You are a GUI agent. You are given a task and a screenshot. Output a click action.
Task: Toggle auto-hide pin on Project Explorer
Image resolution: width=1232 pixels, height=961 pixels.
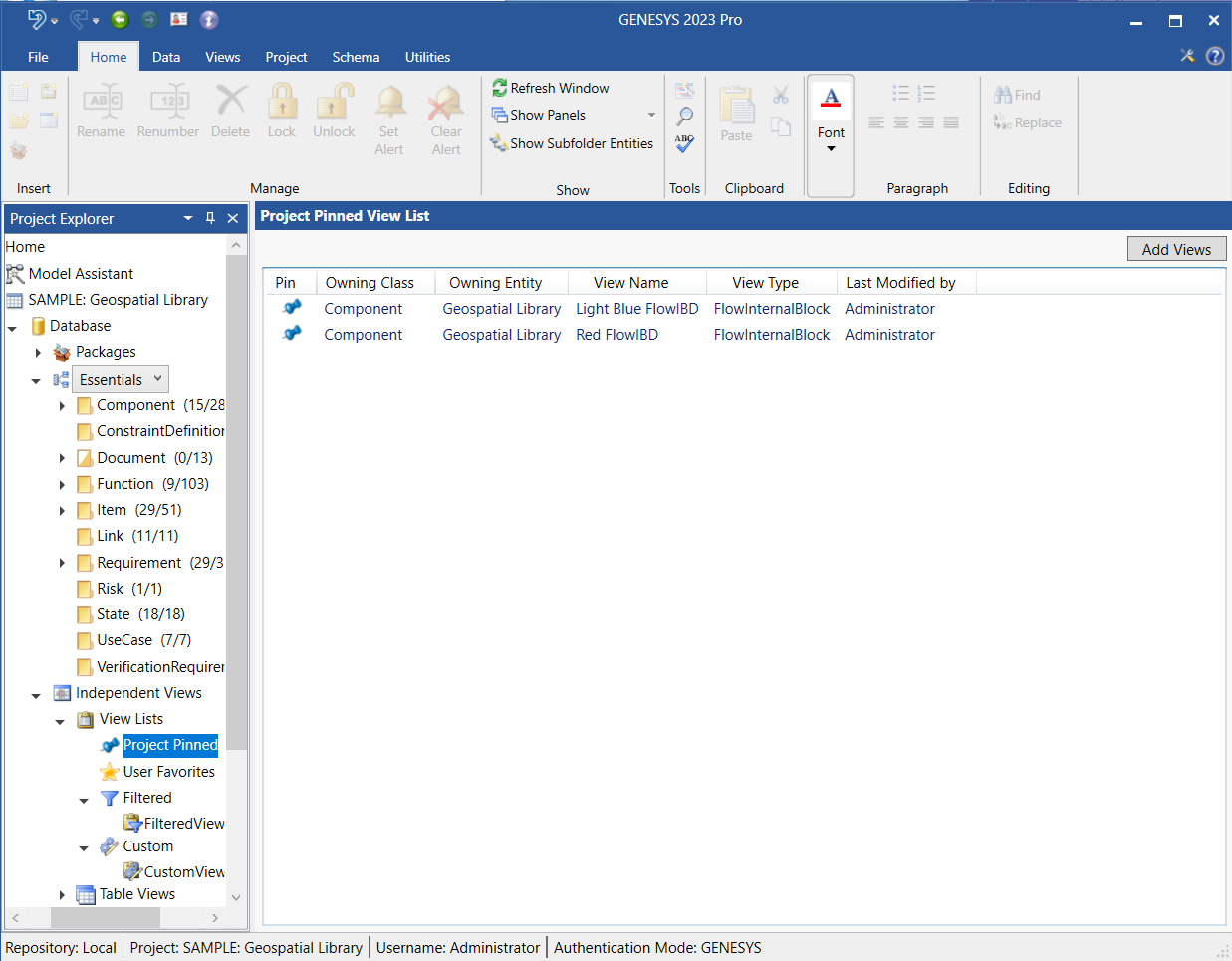point(210,218)
